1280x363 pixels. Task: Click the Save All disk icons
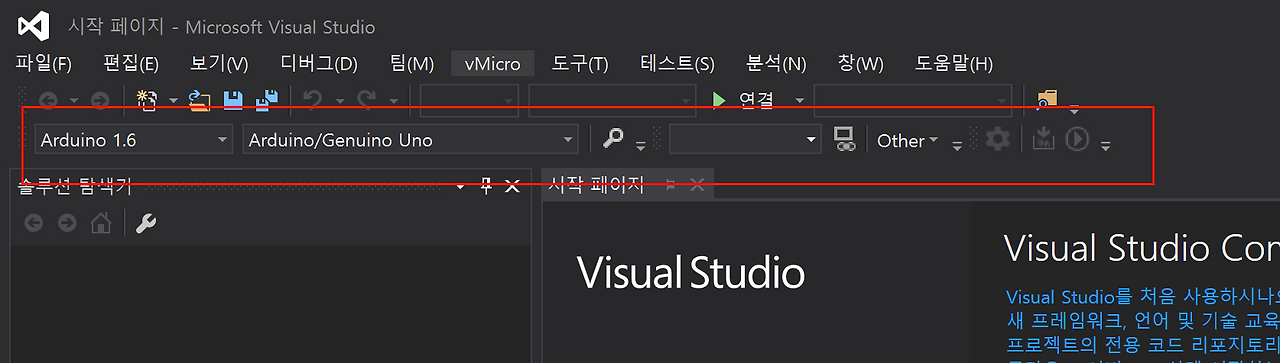(266, 99)
